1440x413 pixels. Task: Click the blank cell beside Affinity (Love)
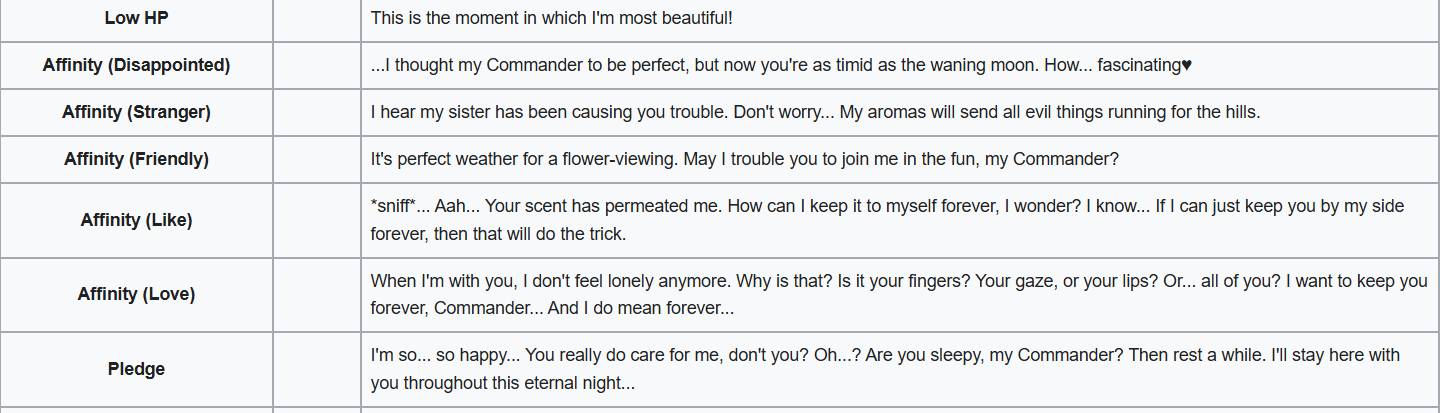pyautogui.click(x=317, y=294)
